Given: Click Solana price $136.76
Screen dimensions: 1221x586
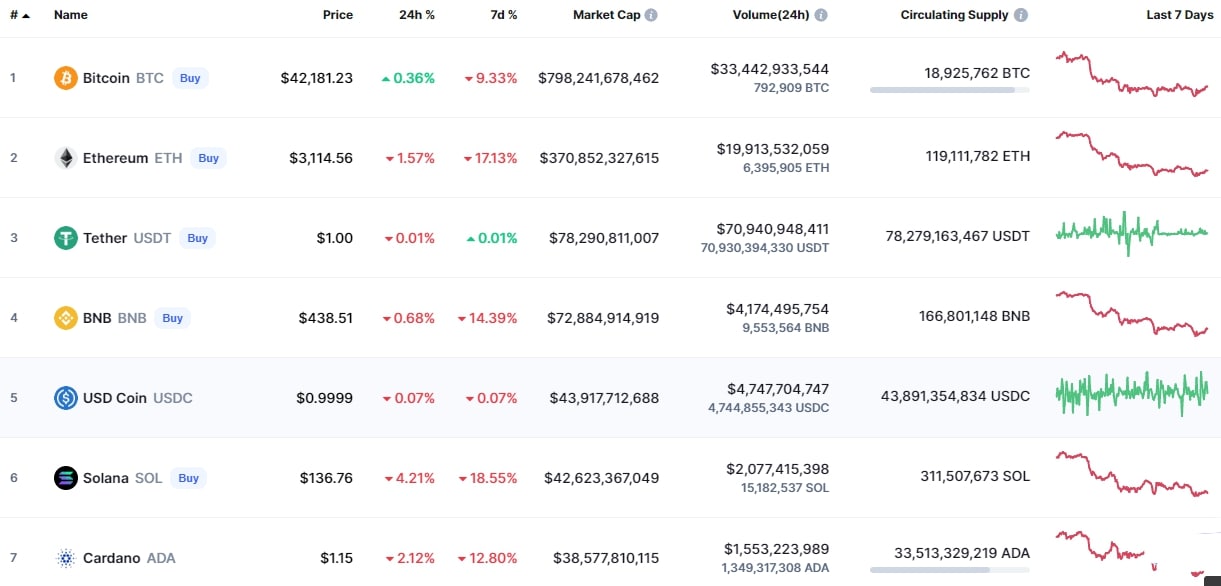Looking at the screenshot, I should point(327,478).
